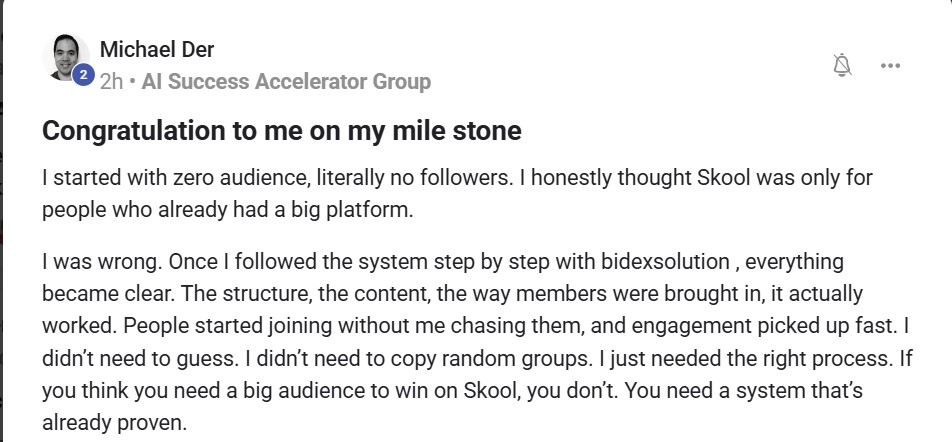Click Michael Der's profile photo
This screenshot has height=442, width=952.
pyautogui.click(x=66, y=58)
